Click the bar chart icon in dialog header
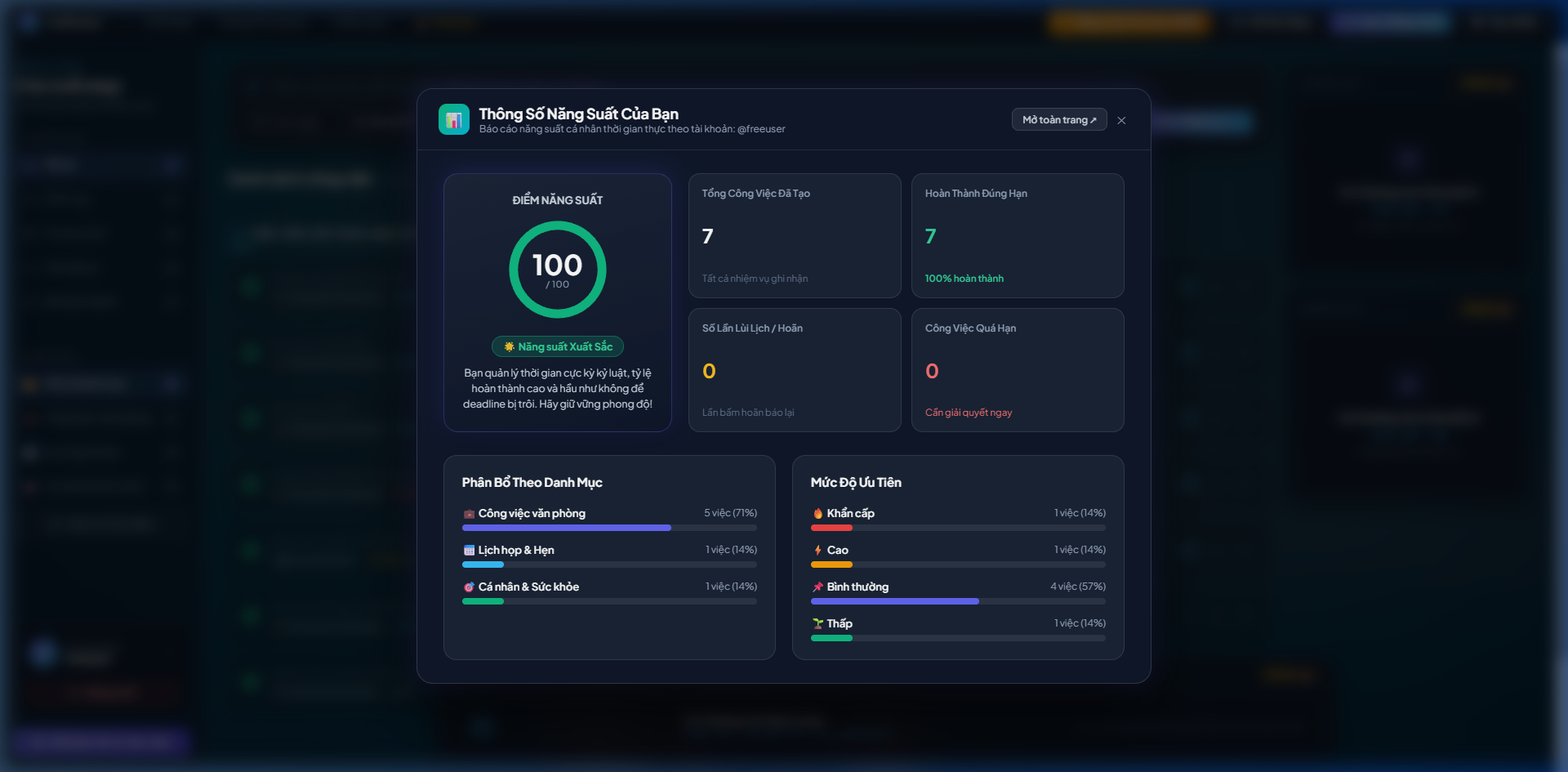1568x772 pixels. 454,119
